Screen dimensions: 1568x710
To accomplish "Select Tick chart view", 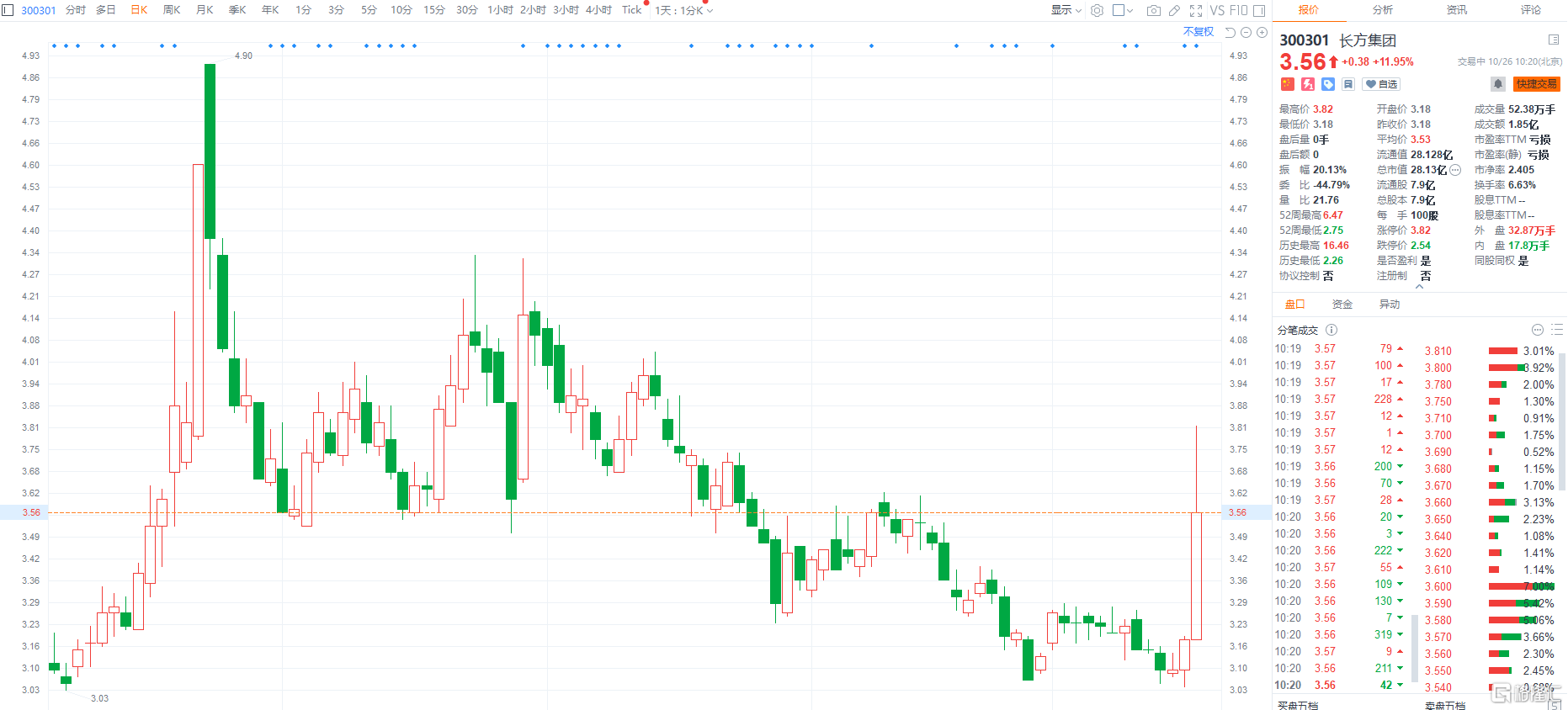I will tap(632, 10).
